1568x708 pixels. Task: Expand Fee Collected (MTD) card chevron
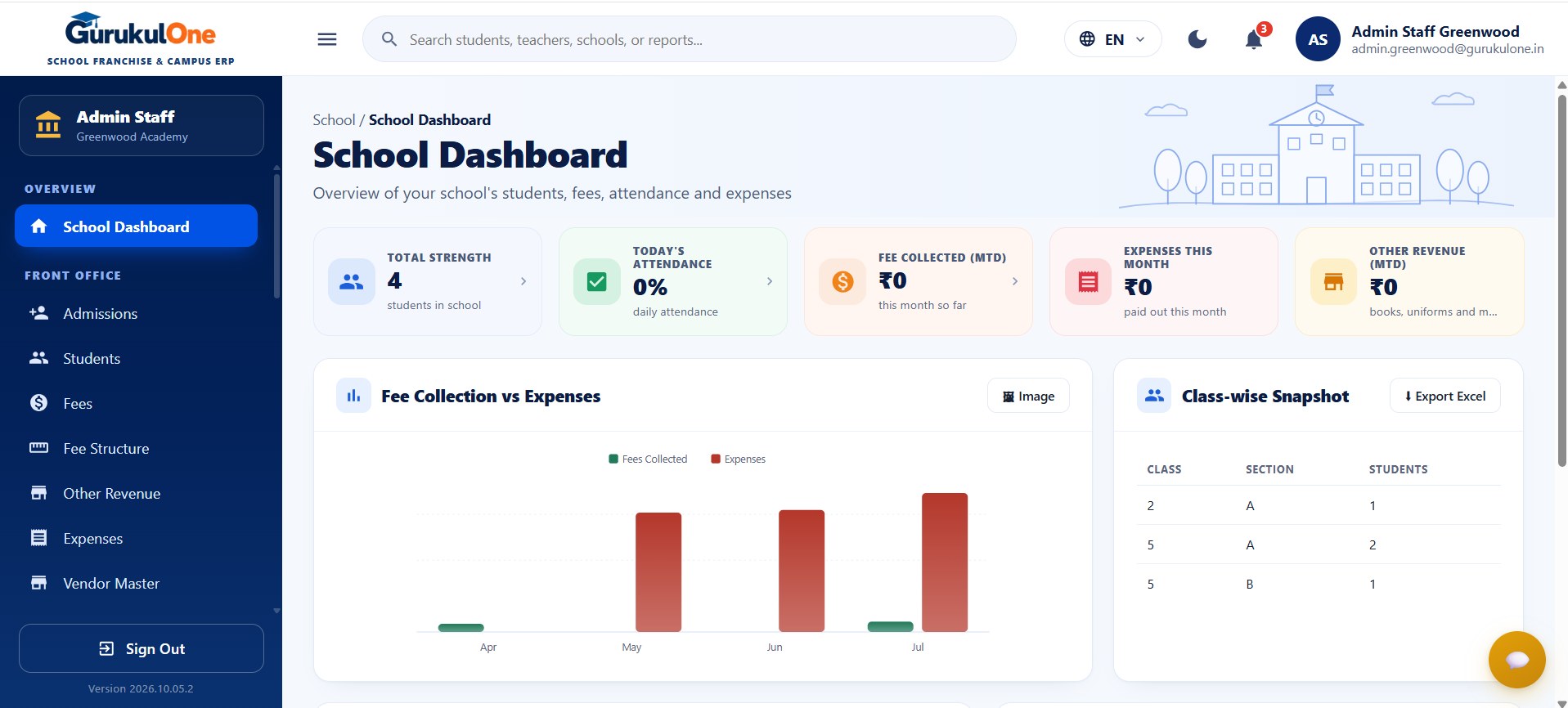1014,281
